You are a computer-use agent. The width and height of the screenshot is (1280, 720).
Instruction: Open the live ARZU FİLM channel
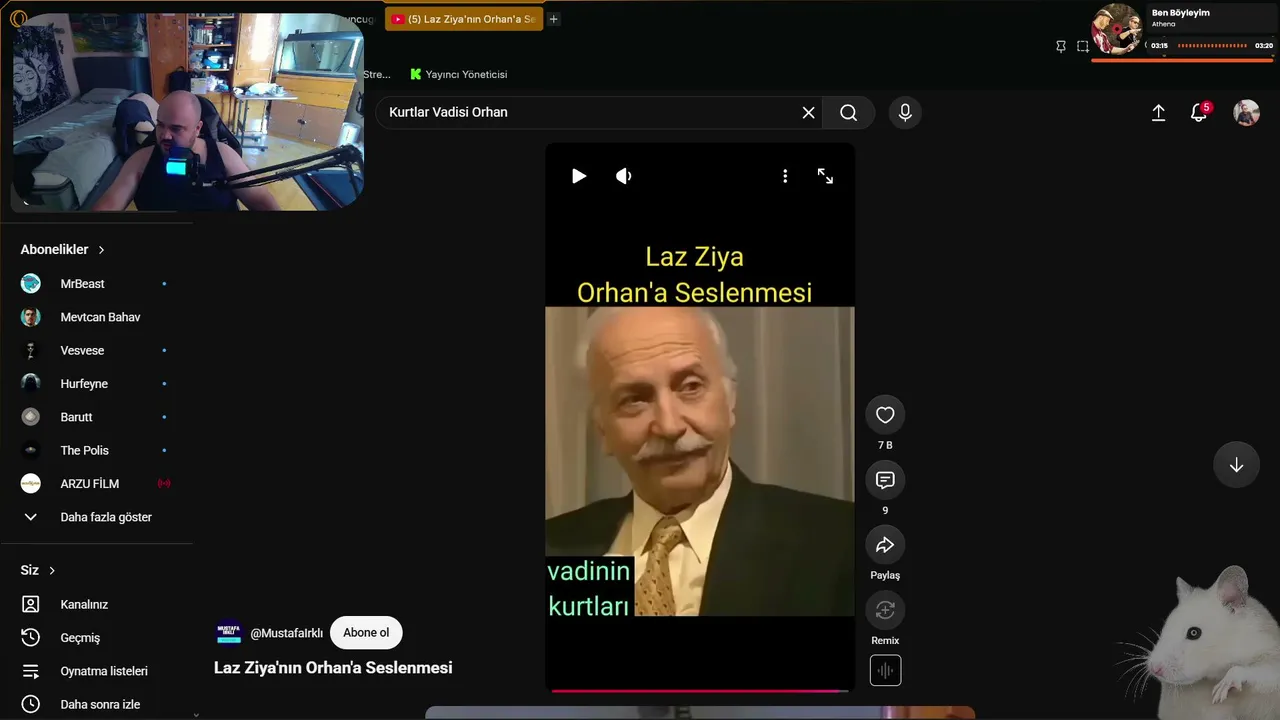[96, 484]
